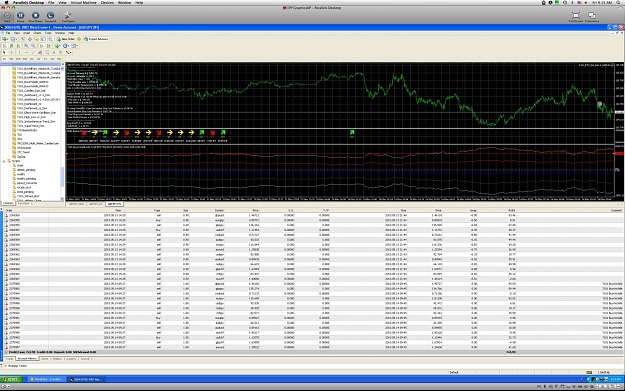Open Parallels Configure icon

point(68,16)
